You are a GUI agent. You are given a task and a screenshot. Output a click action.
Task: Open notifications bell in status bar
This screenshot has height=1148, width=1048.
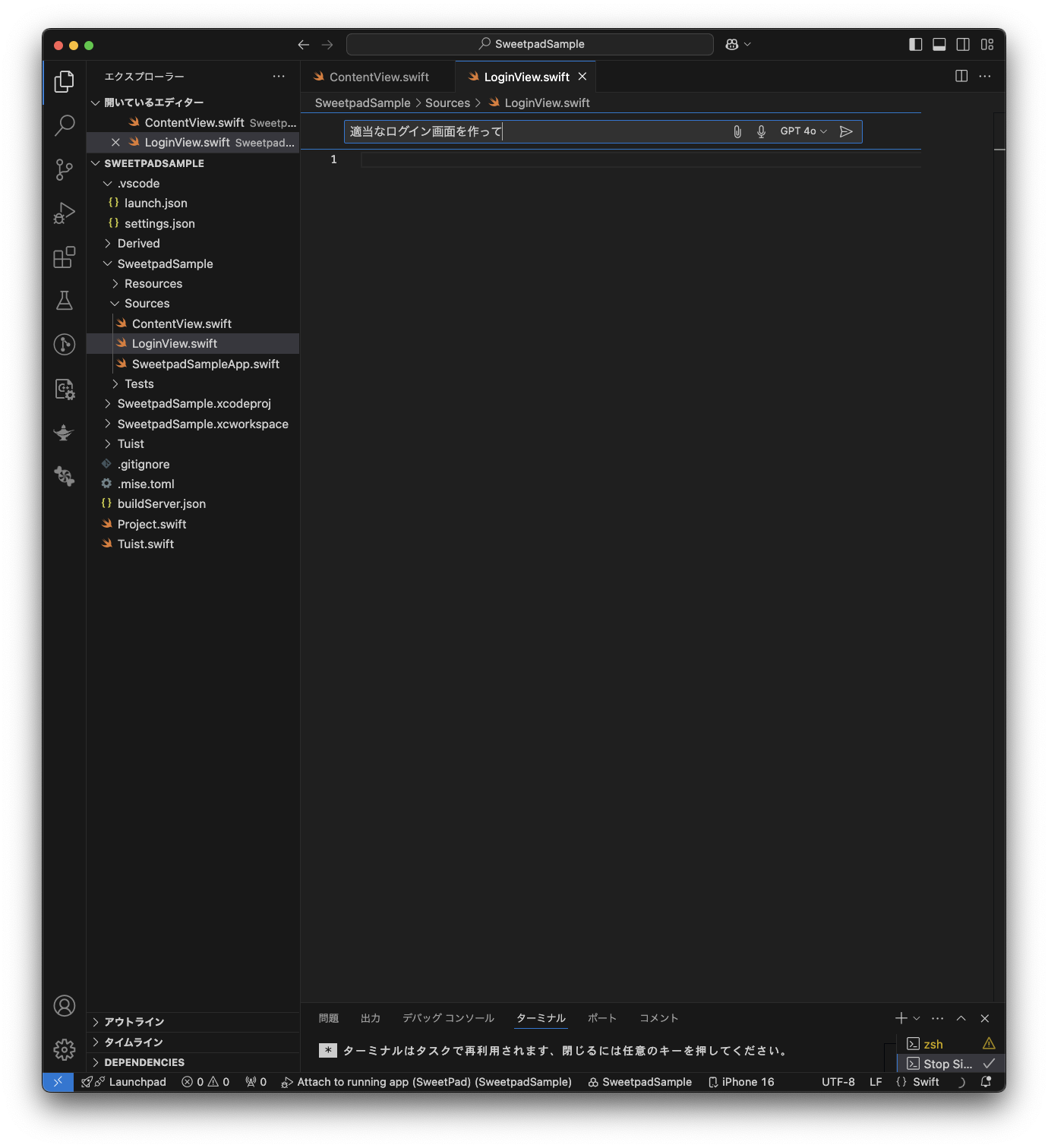pos(985,1081)
